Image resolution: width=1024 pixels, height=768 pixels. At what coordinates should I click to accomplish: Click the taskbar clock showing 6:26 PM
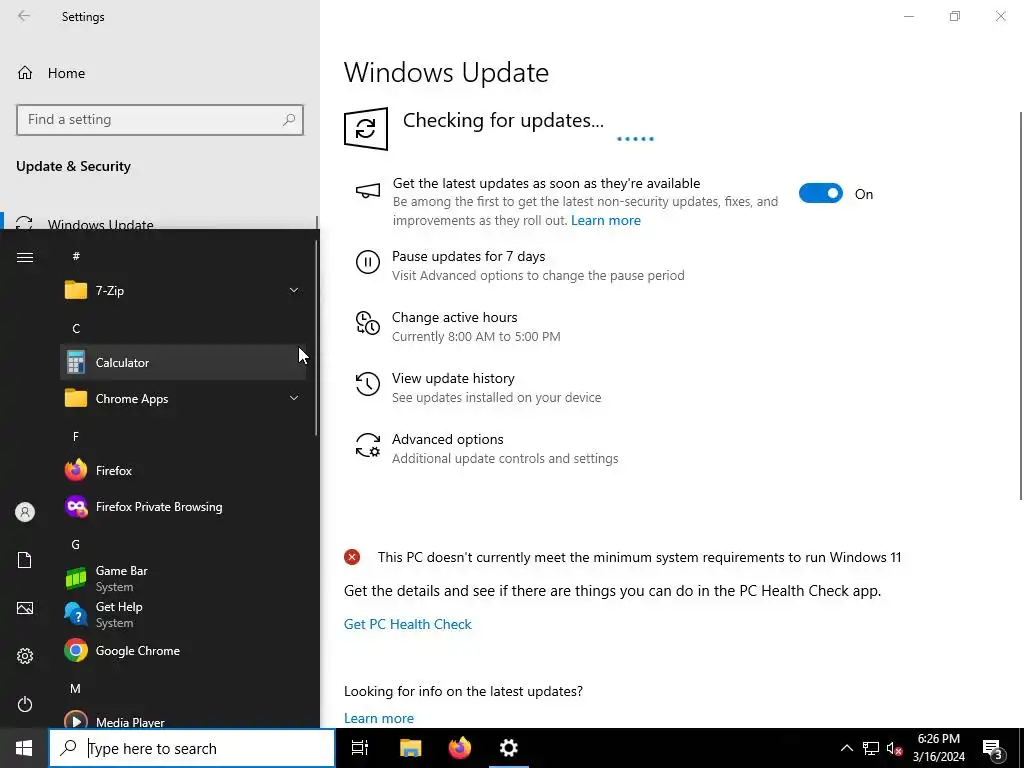click(x=938, y=748)
